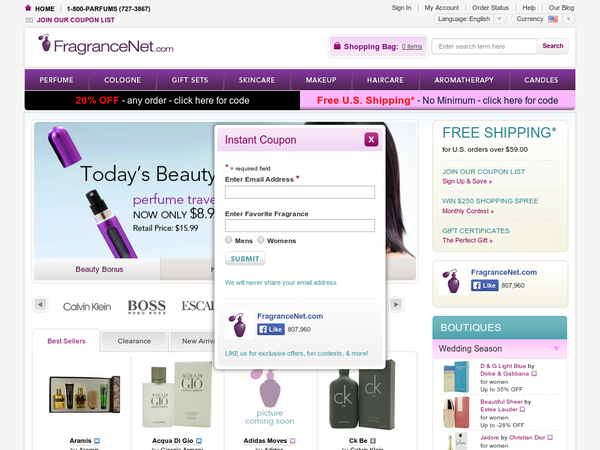This screenshot has height=450, width=600.
Task: Visit Our Blog link
Action: tap(561, 8)
